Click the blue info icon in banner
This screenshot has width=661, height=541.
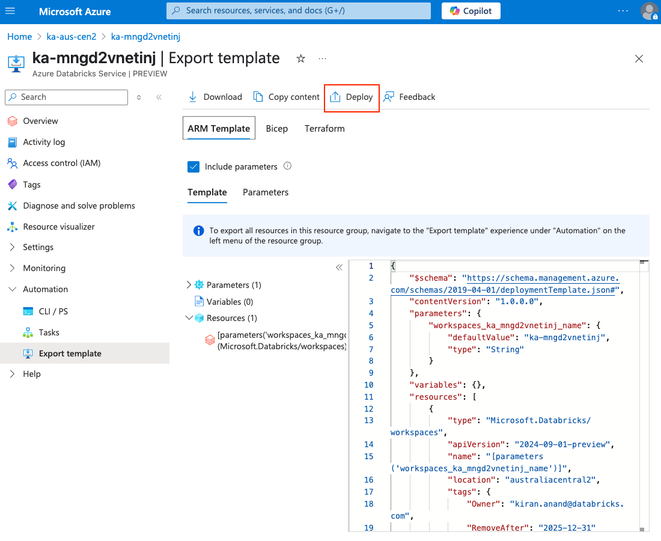tap(199, 231)
